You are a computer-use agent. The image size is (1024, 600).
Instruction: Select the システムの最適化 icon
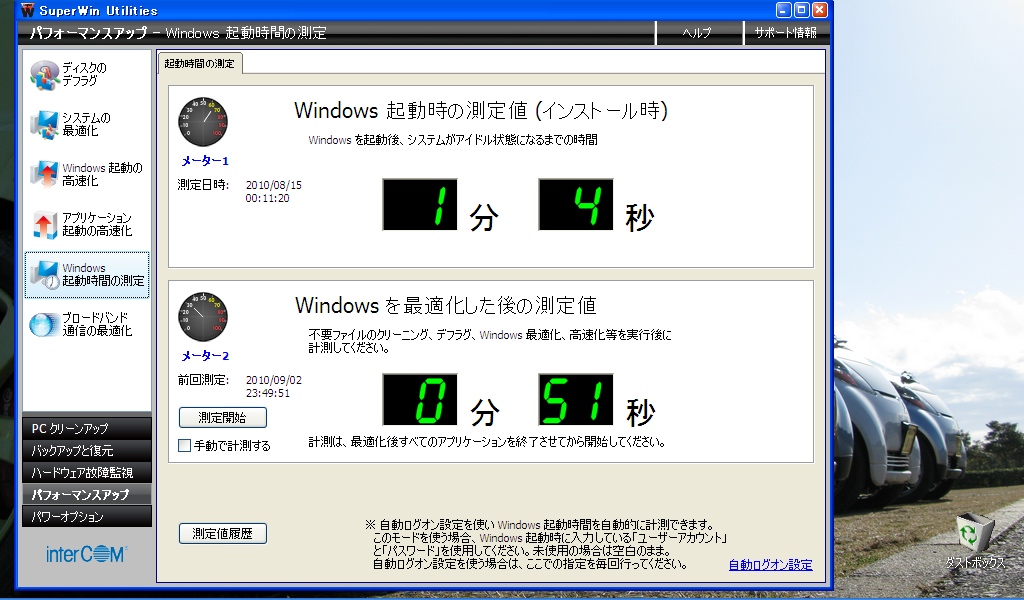click(44, 125)
